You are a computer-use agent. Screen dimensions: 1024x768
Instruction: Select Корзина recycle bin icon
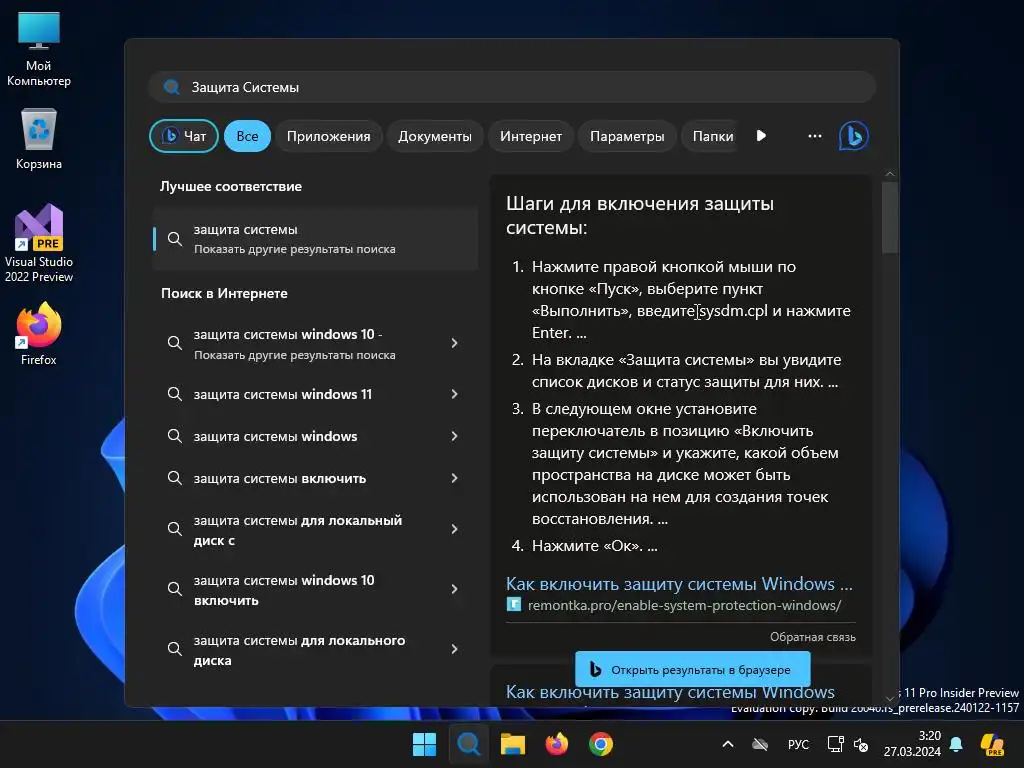click(x=39, y=139)
